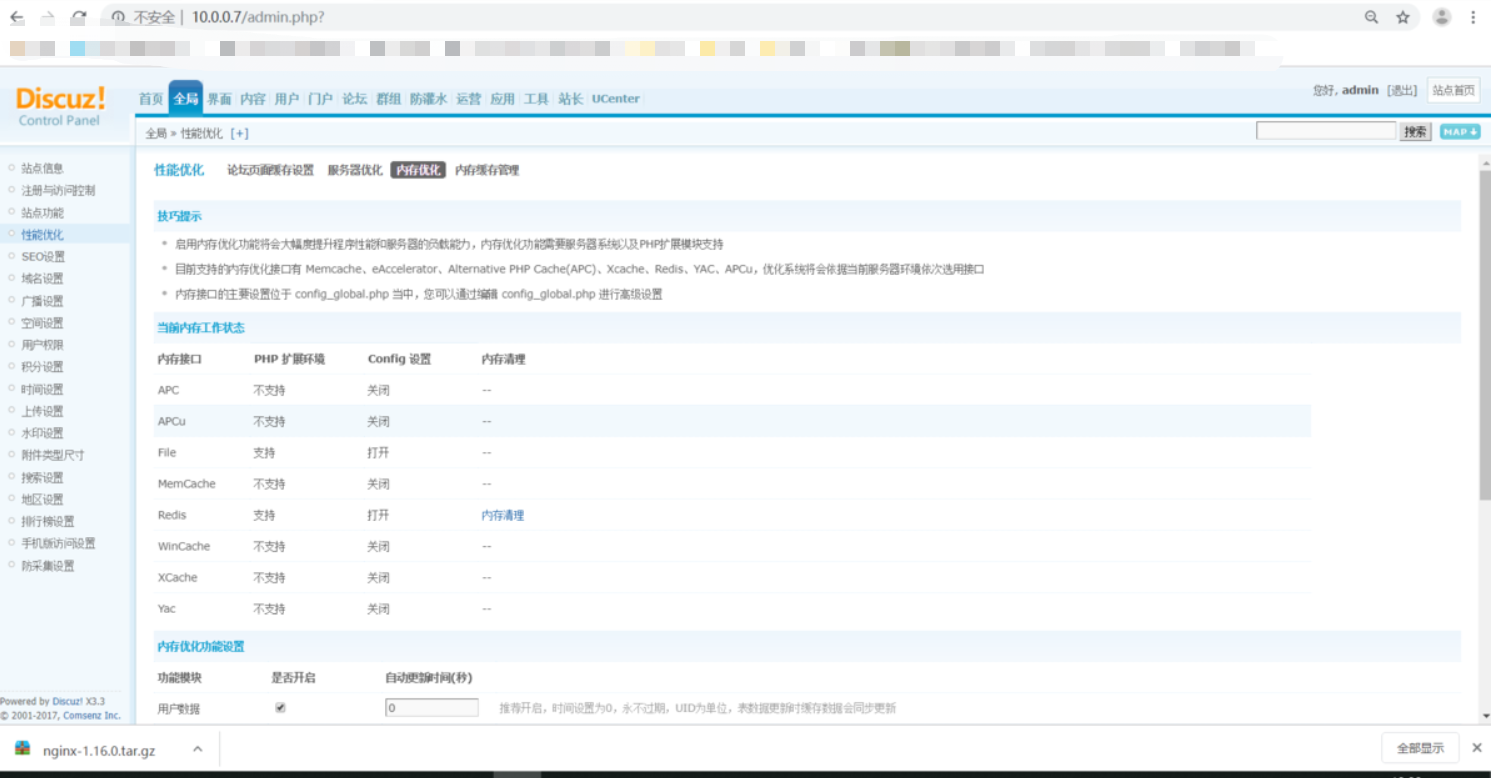
Task: Close the downloads bar
Action: pos(1476,748)
